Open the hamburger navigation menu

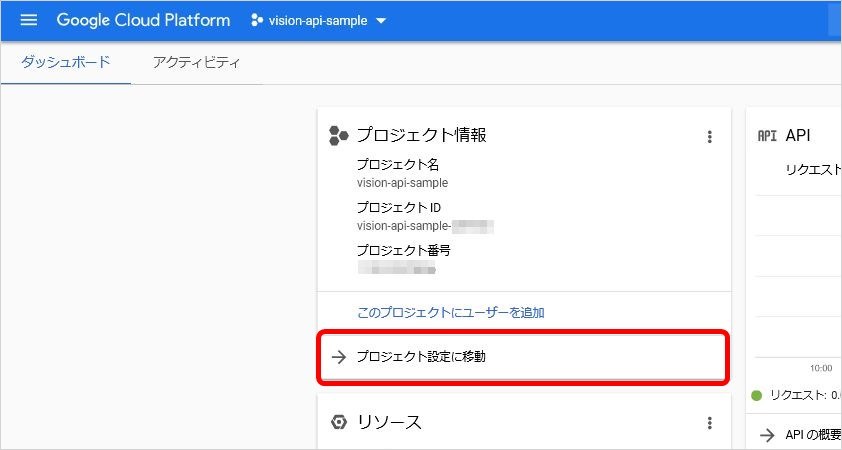[28, 20]
